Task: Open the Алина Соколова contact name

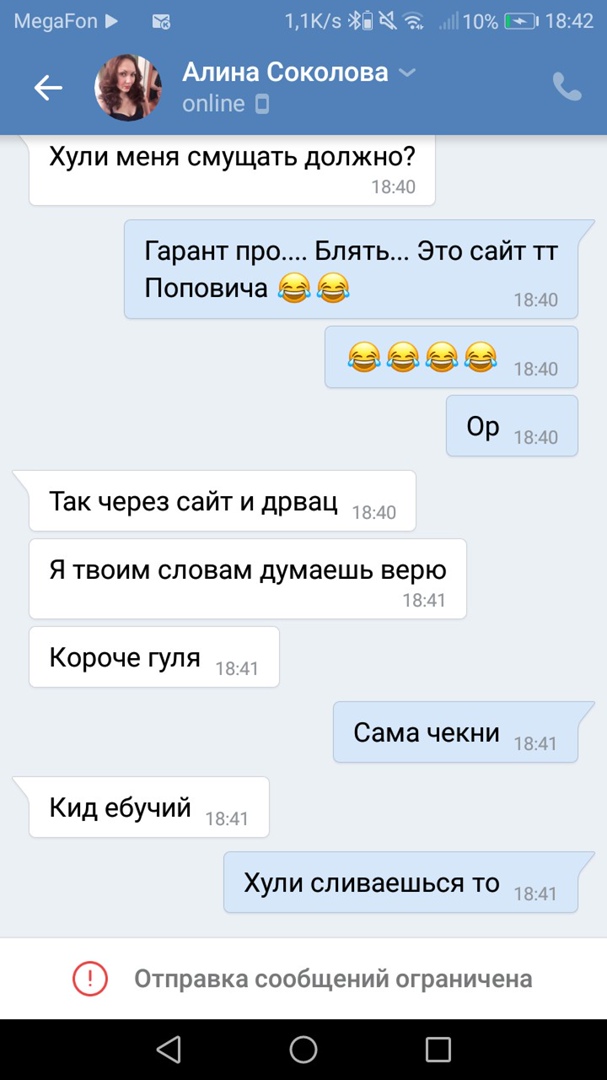Action: click(x=285, y=72)
